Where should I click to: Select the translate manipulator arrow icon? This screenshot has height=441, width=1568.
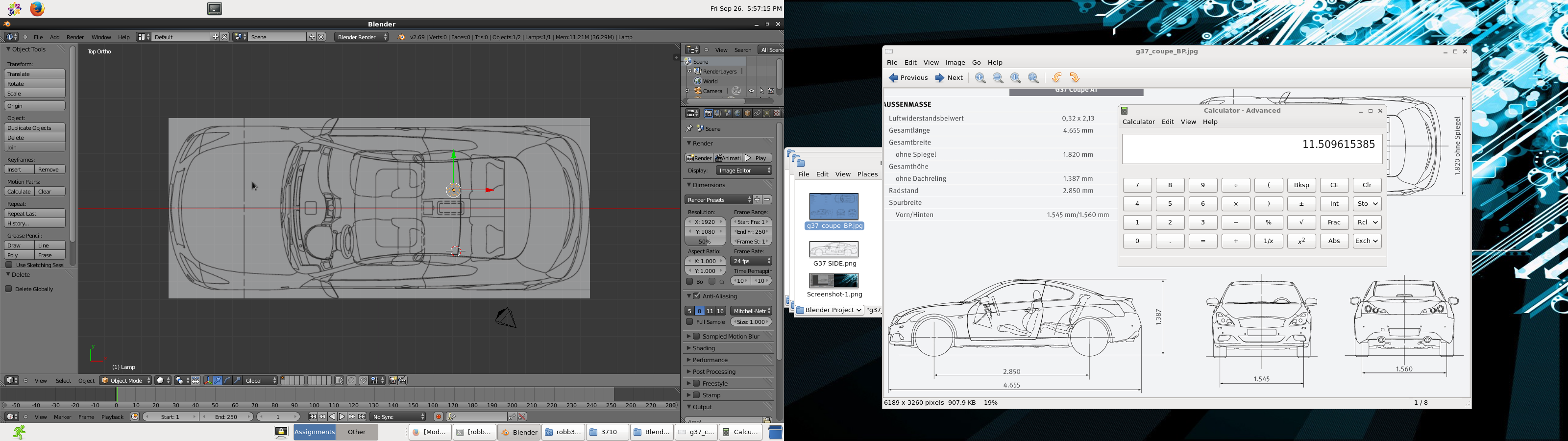click(218, 381)
